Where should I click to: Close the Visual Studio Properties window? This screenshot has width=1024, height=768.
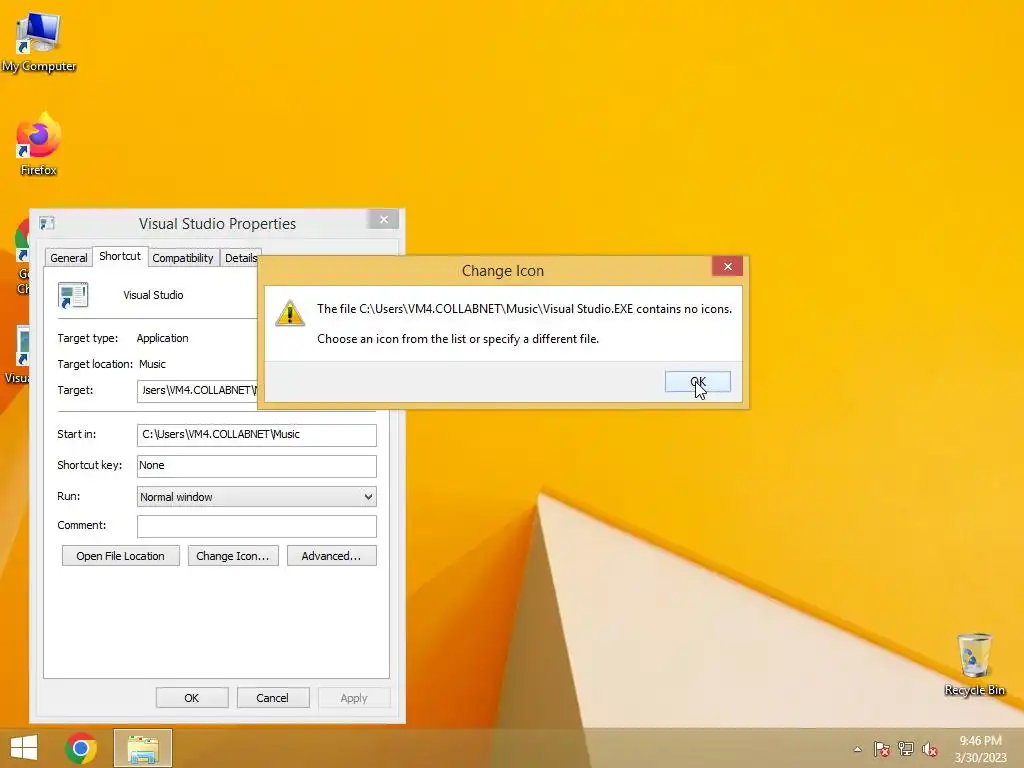click(384, 219)
